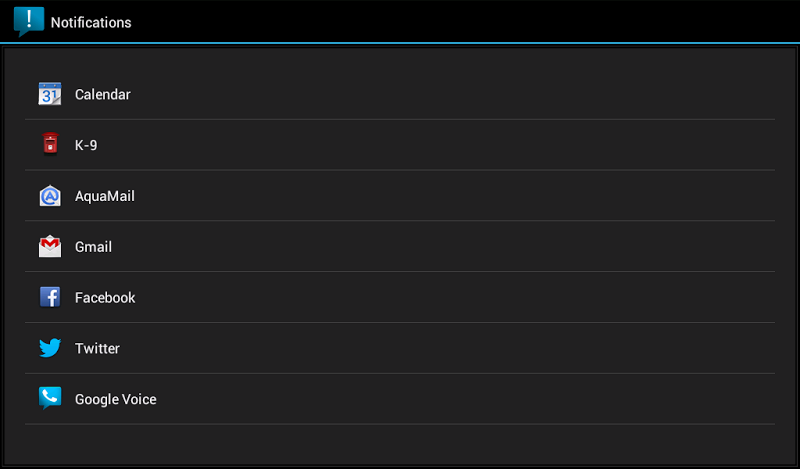Click blank row space beside Calendar
The image size is (800, 469).
click(x=453, y=94)
